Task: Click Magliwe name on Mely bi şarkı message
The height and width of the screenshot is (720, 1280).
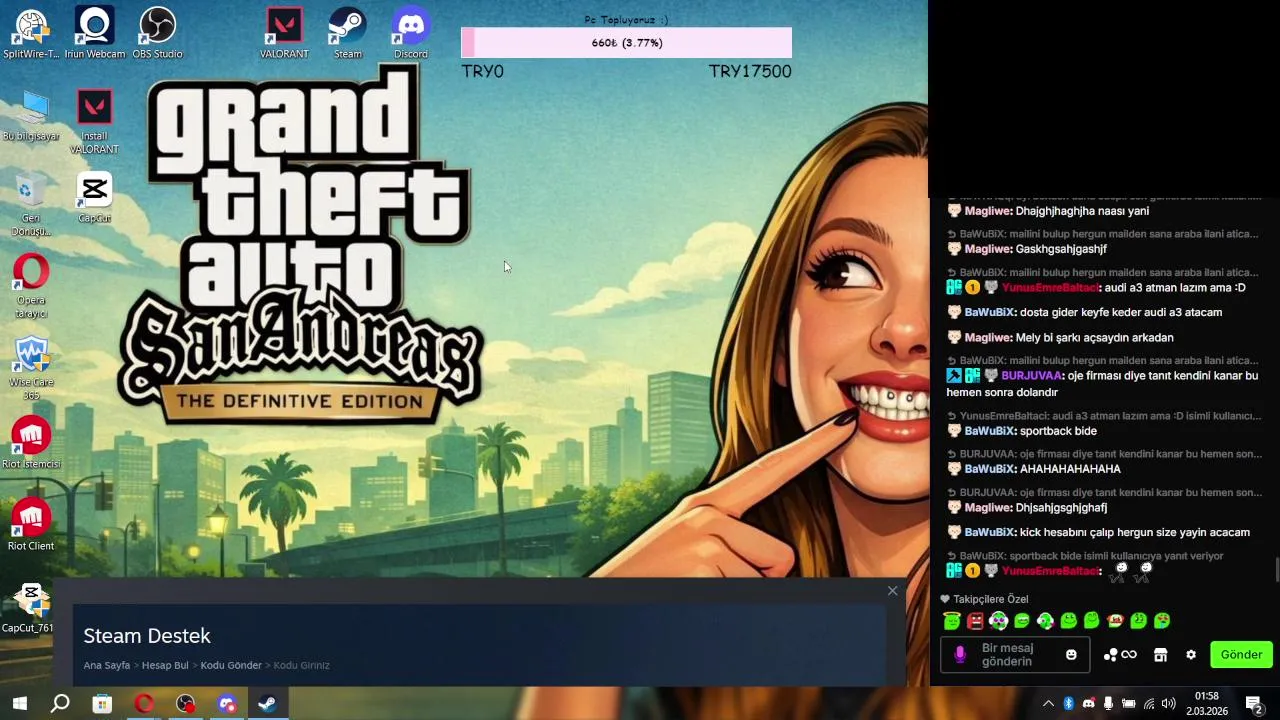Action: (x=988, y=338)
